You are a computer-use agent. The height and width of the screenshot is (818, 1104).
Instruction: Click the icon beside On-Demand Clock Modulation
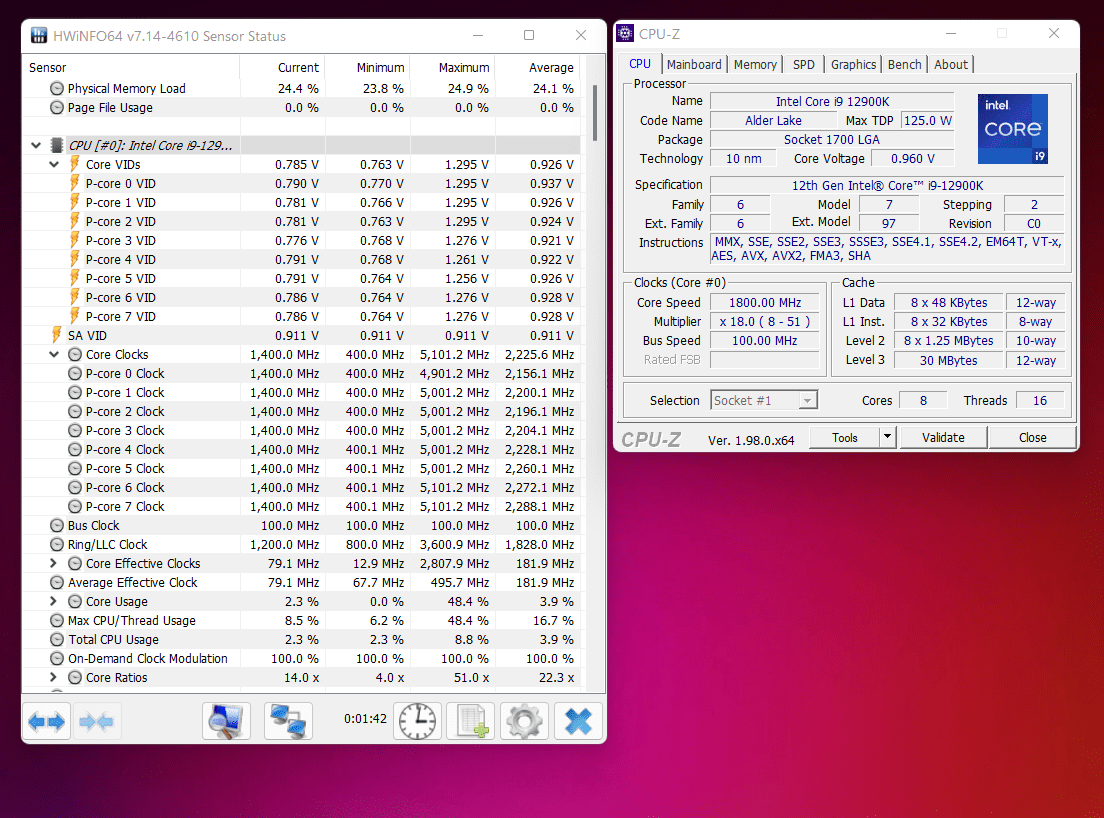coord(57,658)
